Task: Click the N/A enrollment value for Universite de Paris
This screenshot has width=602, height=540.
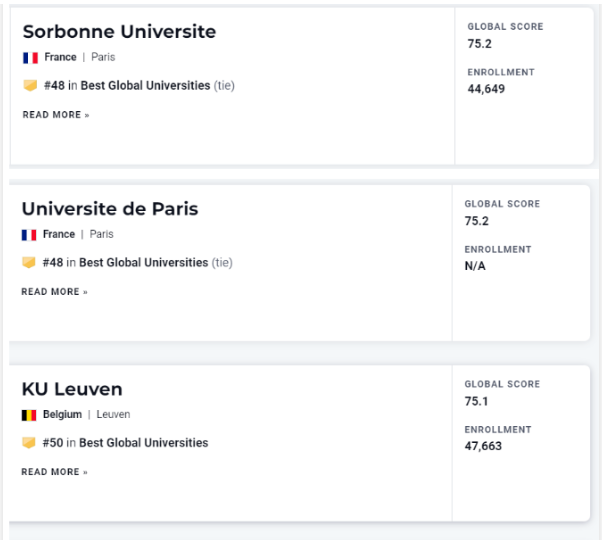Action: coord(477,266)
